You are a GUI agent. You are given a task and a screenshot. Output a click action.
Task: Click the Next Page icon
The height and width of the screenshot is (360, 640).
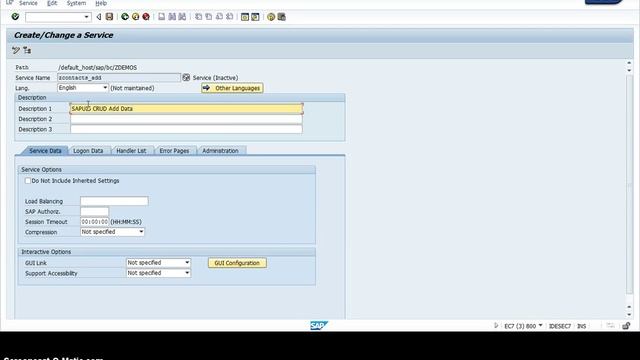pyautogui.click(x=219, y=17)
